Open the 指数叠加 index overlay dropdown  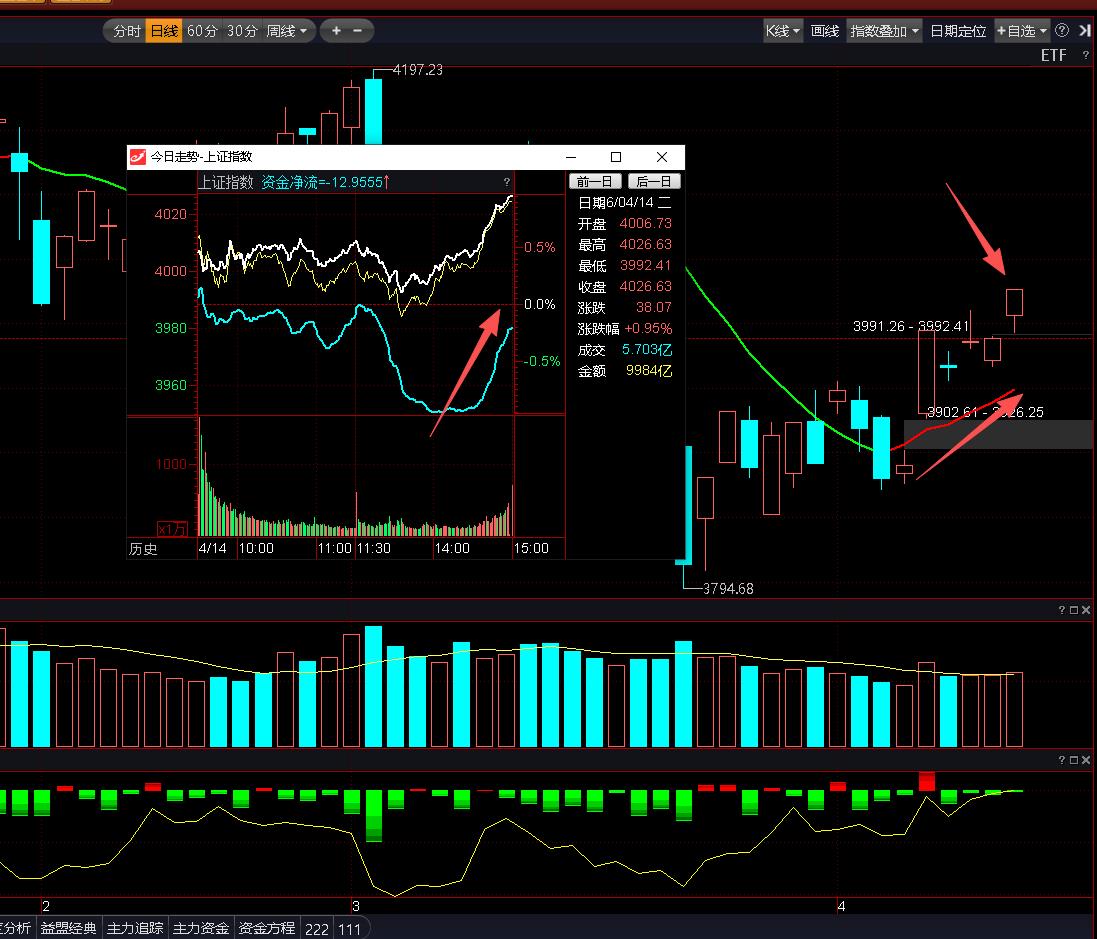point(884,31)
